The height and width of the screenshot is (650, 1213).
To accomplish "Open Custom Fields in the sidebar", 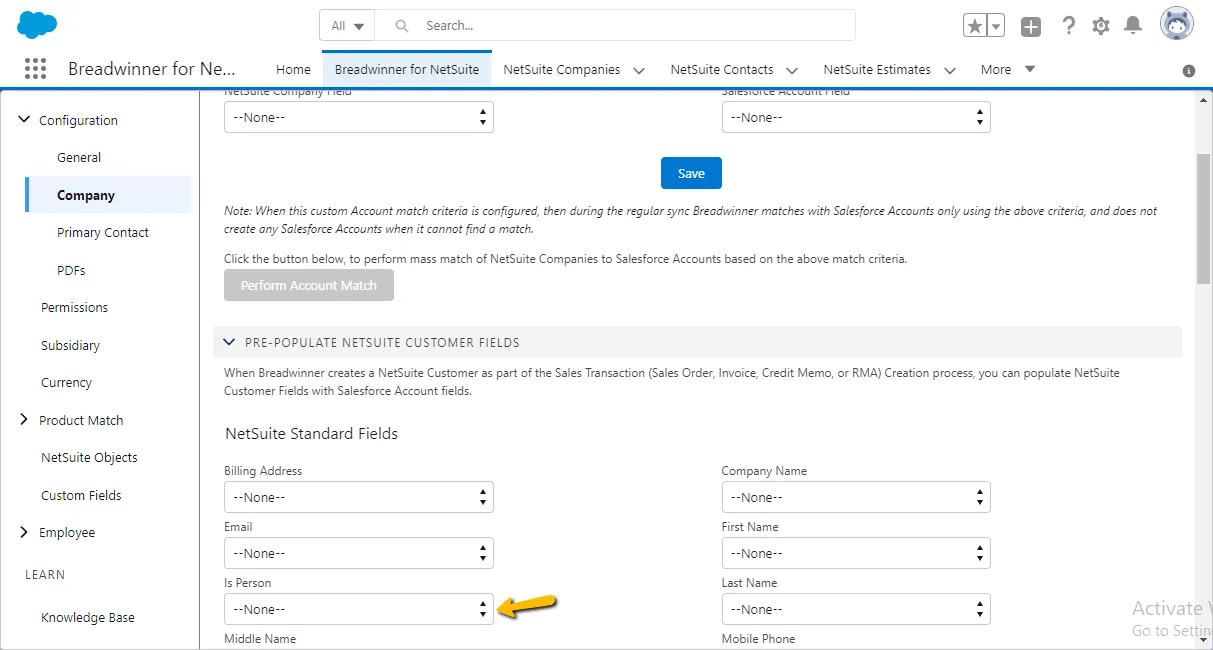I will (x=81, y=495).
